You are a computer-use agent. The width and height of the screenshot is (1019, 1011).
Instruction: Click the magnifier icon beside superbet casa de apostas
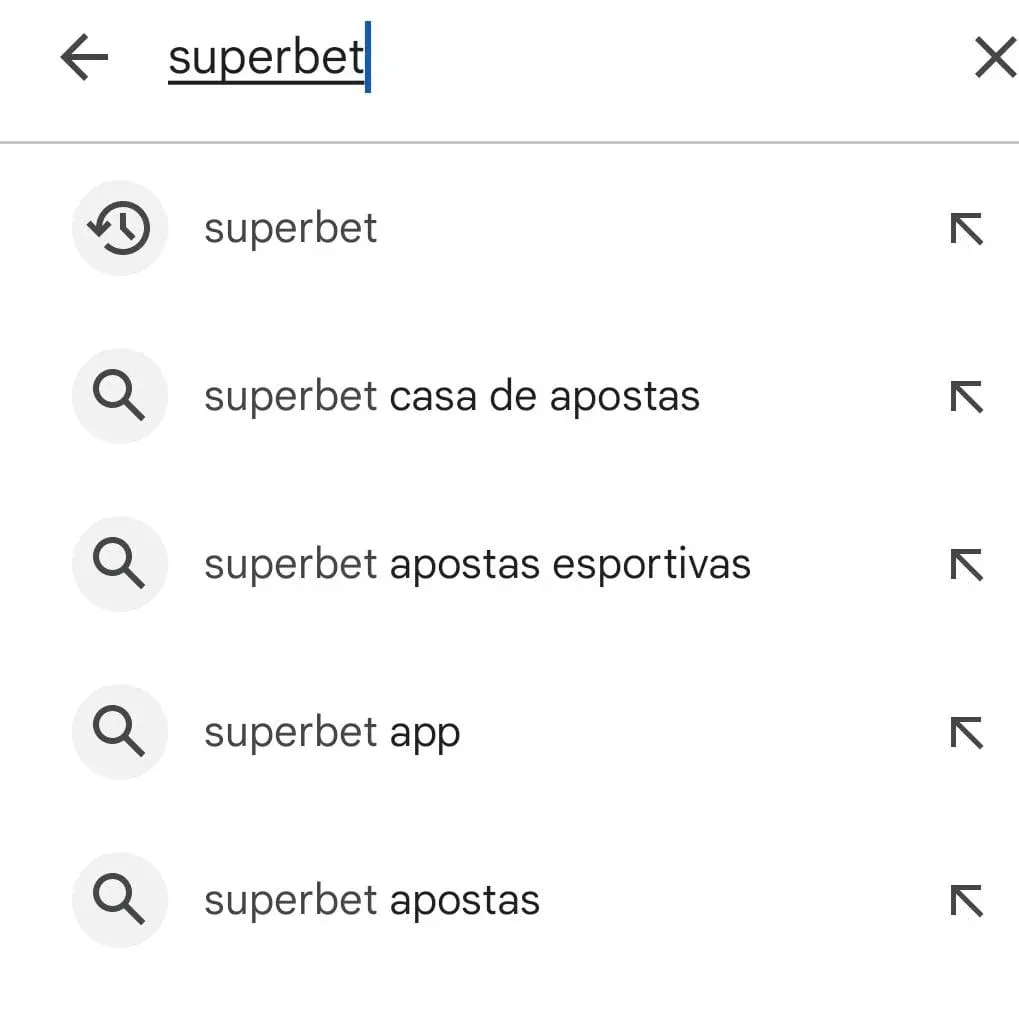[x=119, y=396]
